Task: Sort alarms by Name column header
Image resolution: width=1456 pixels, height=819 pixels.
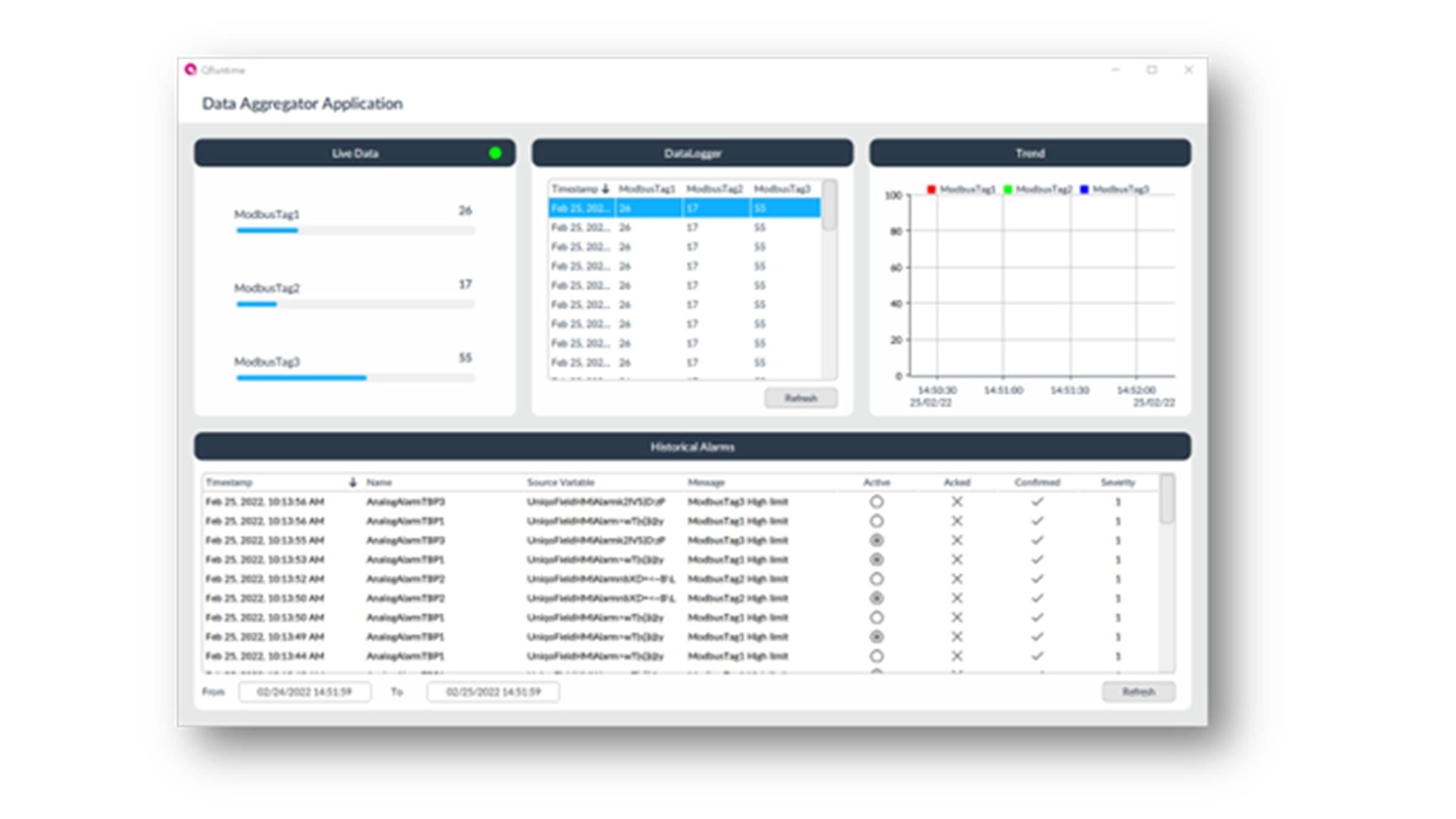Action: point(379,482)
